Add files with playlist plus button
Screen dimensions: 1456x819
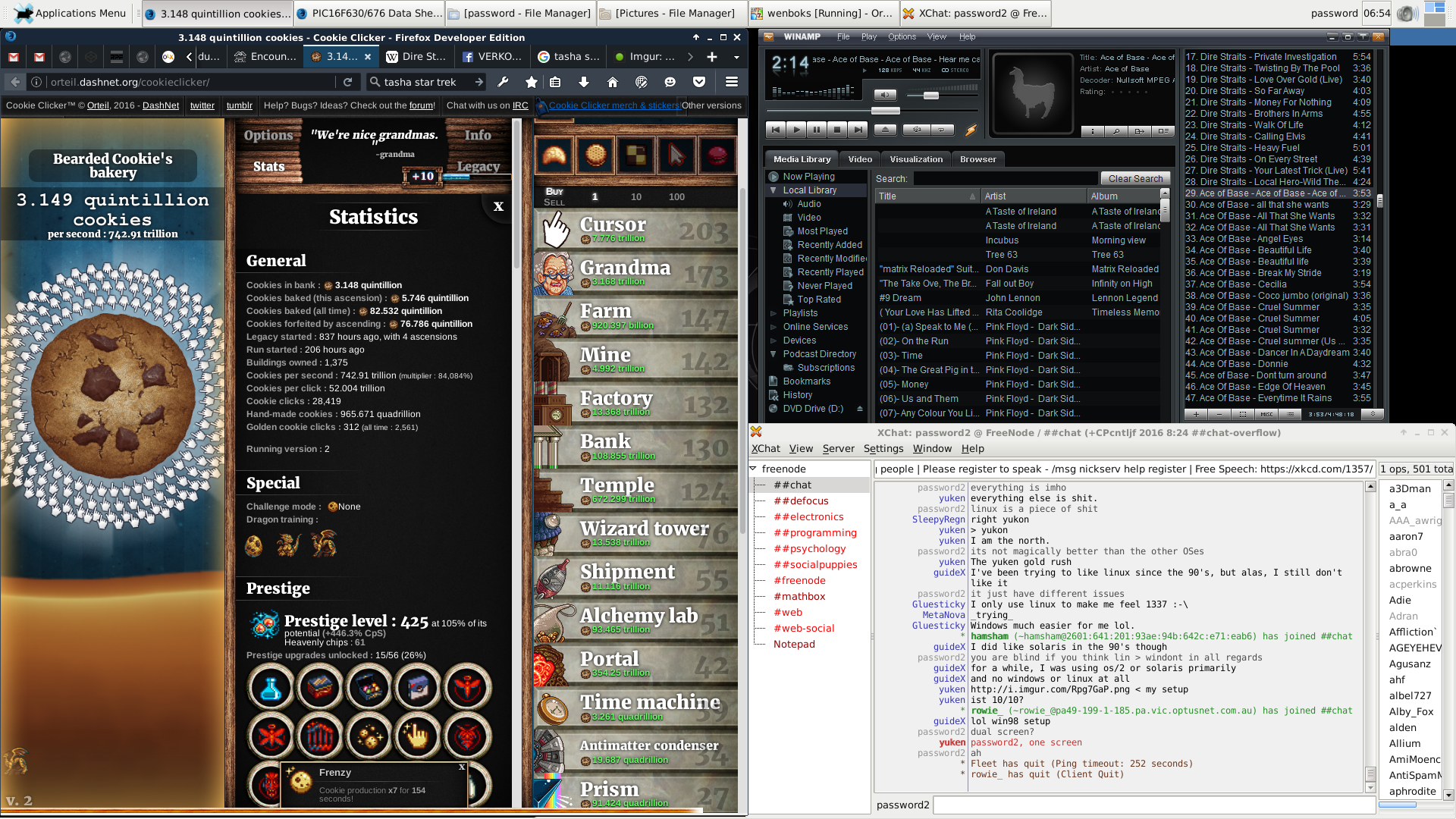1196,414
